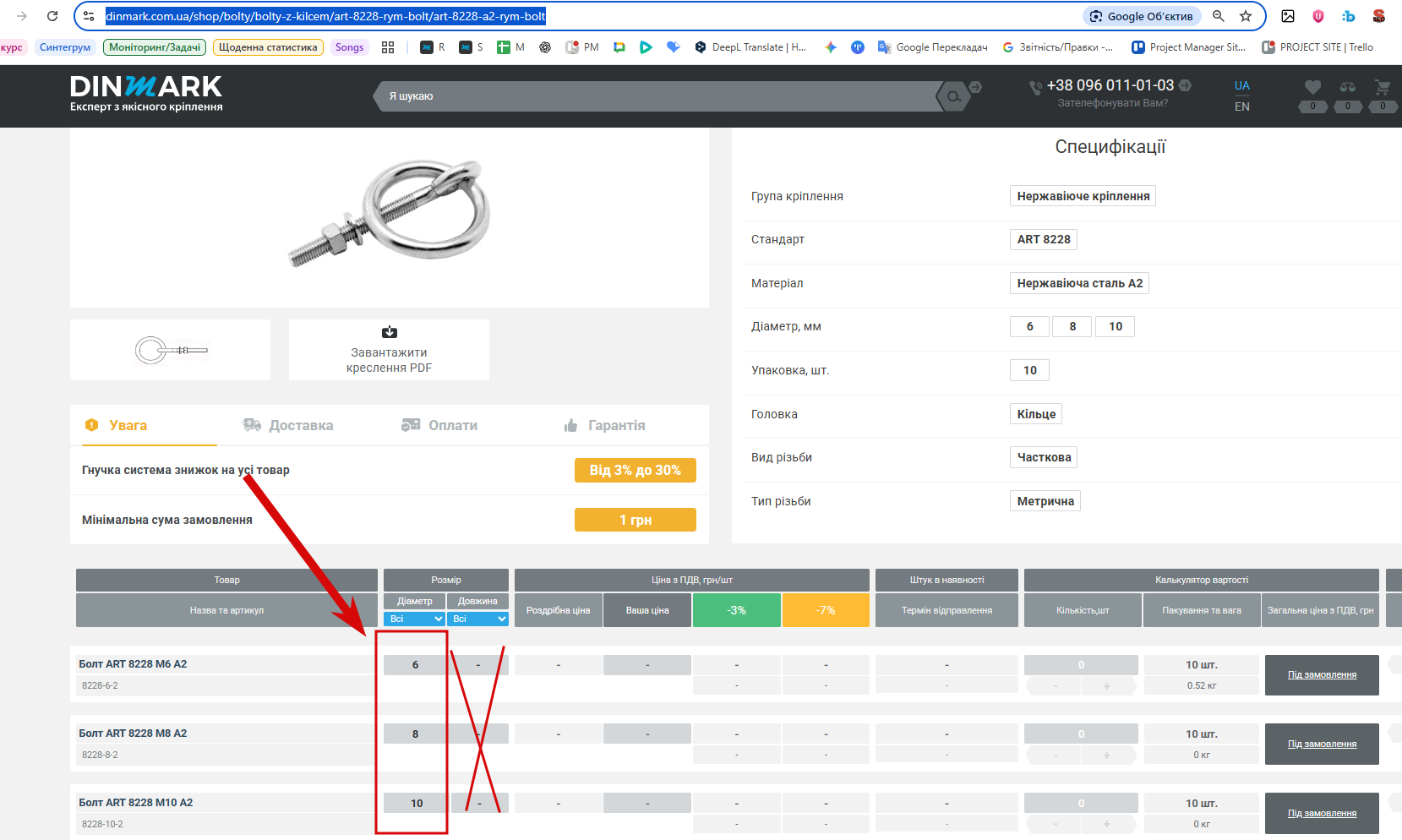This screenshot has width=1402, height=840.
Task: Switch site language to UA
Action: point(1241,85)
